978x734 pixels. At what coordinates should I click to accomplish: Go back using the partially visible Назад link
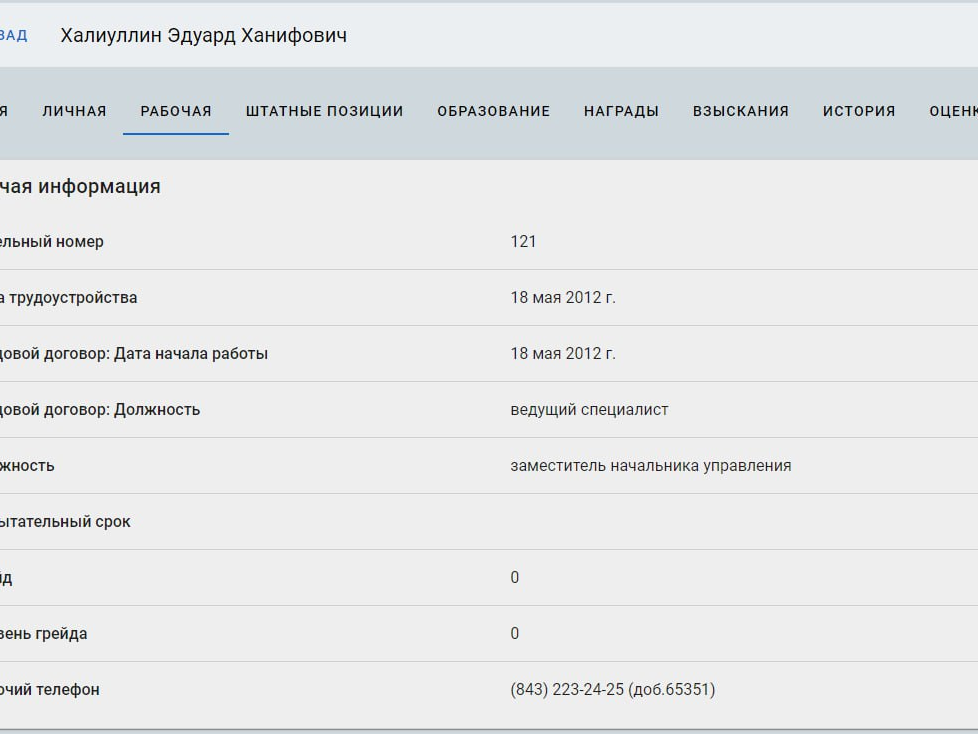click(x=13, y=35)
